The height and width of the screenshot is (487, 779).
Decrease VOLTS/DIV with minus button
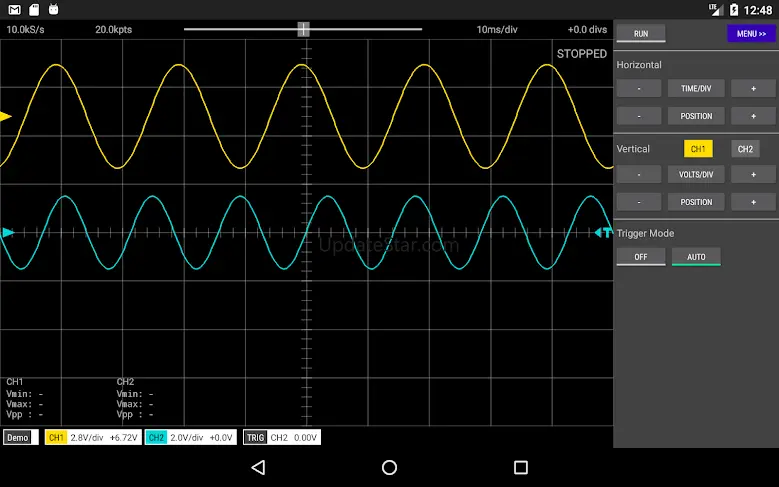tap(639, 174)
